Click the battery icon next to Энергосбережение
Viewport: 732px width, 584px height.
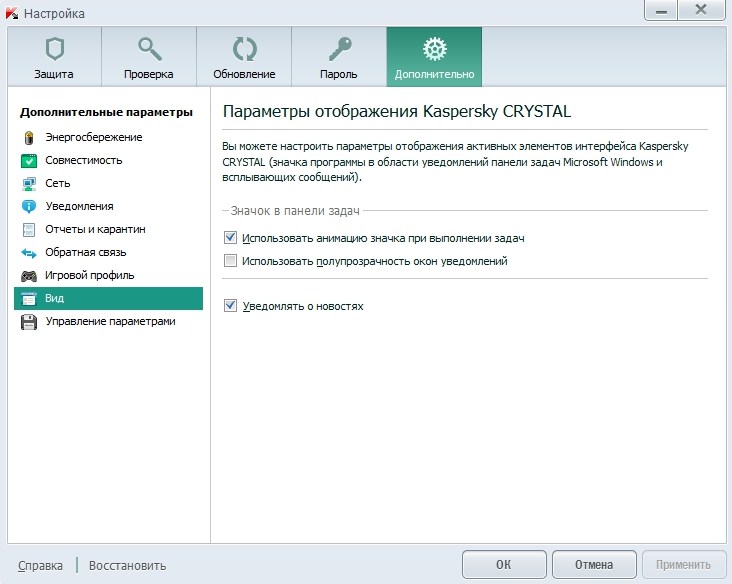coord(28,138)
